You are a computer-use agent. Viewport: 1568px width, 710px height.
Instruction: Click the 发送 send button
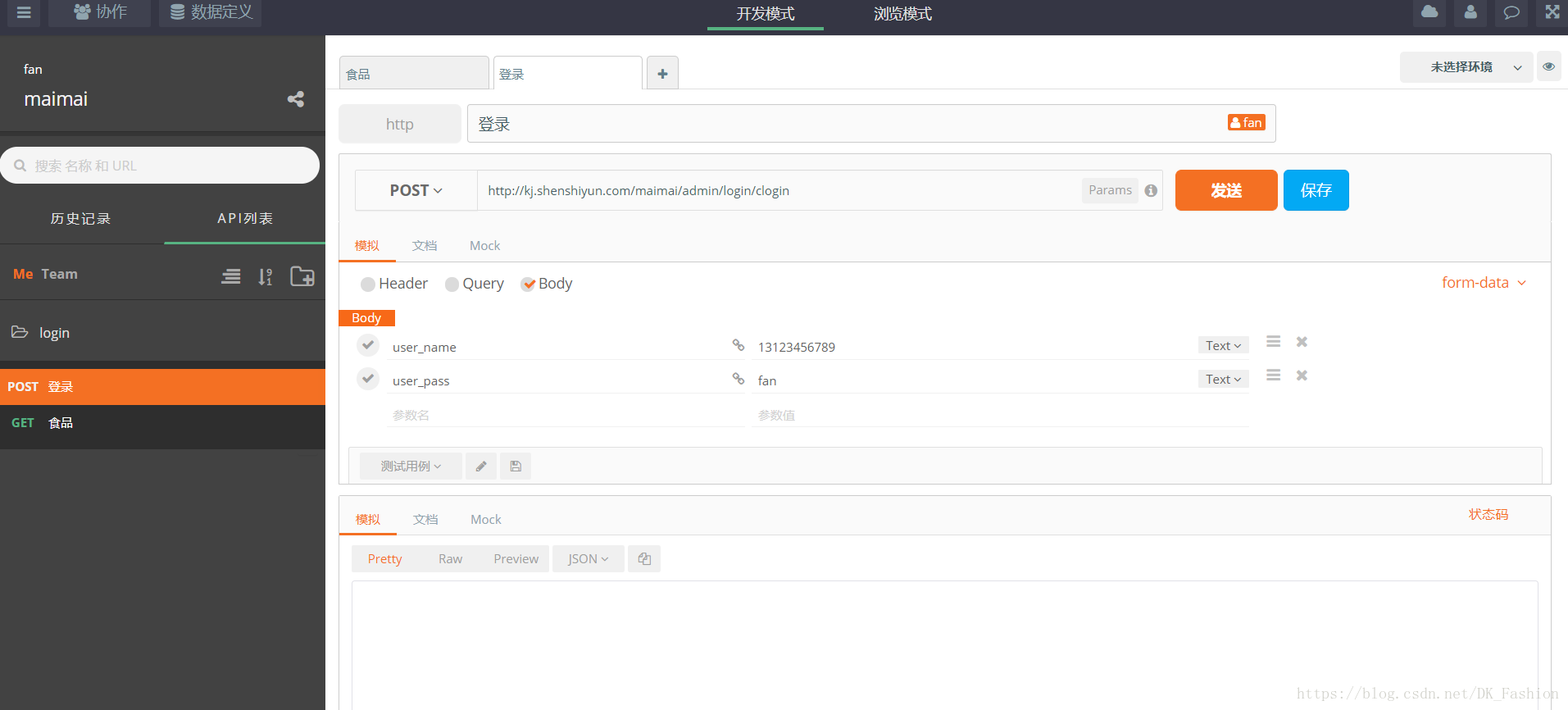pos(1226,190)
